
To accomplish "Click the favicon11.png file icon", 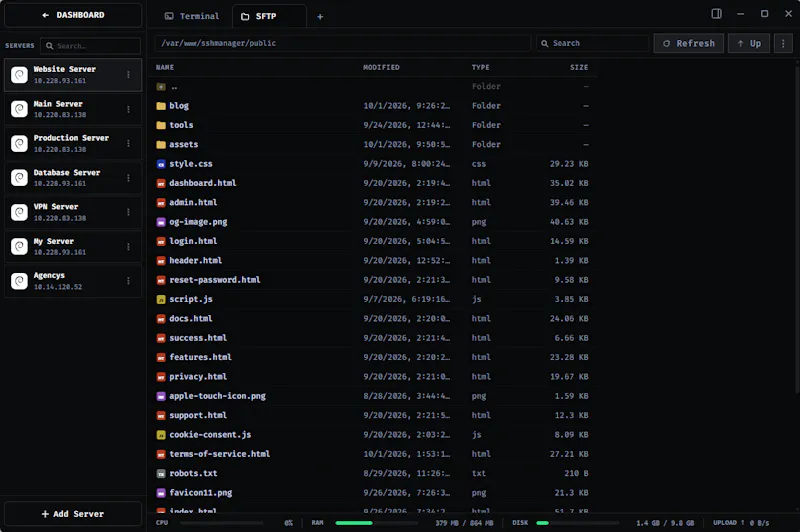I will coord(161,493).
